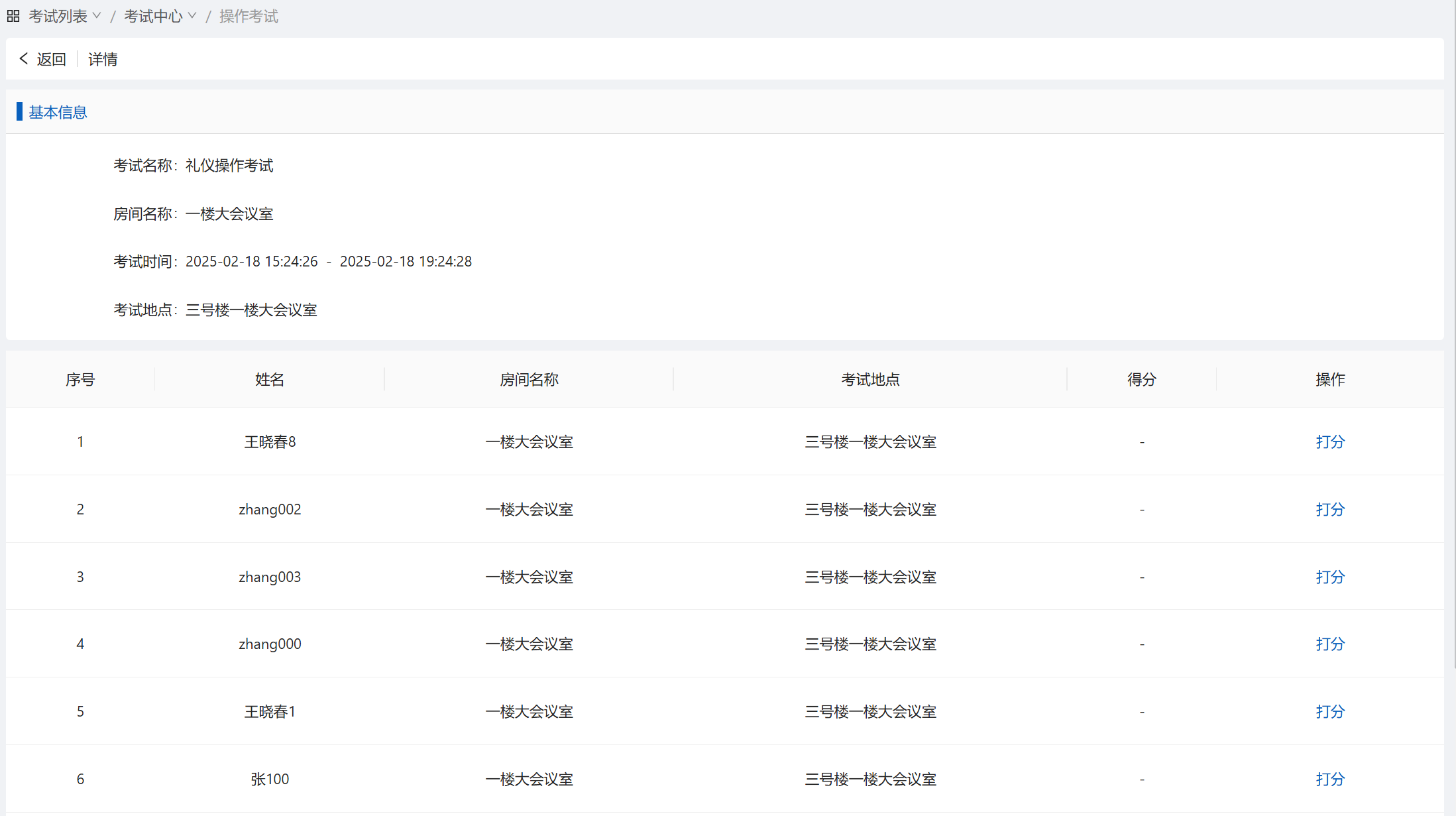Click the 详情 header label
The width and height of the screenshot is (1456, 816).
[103, 59]
